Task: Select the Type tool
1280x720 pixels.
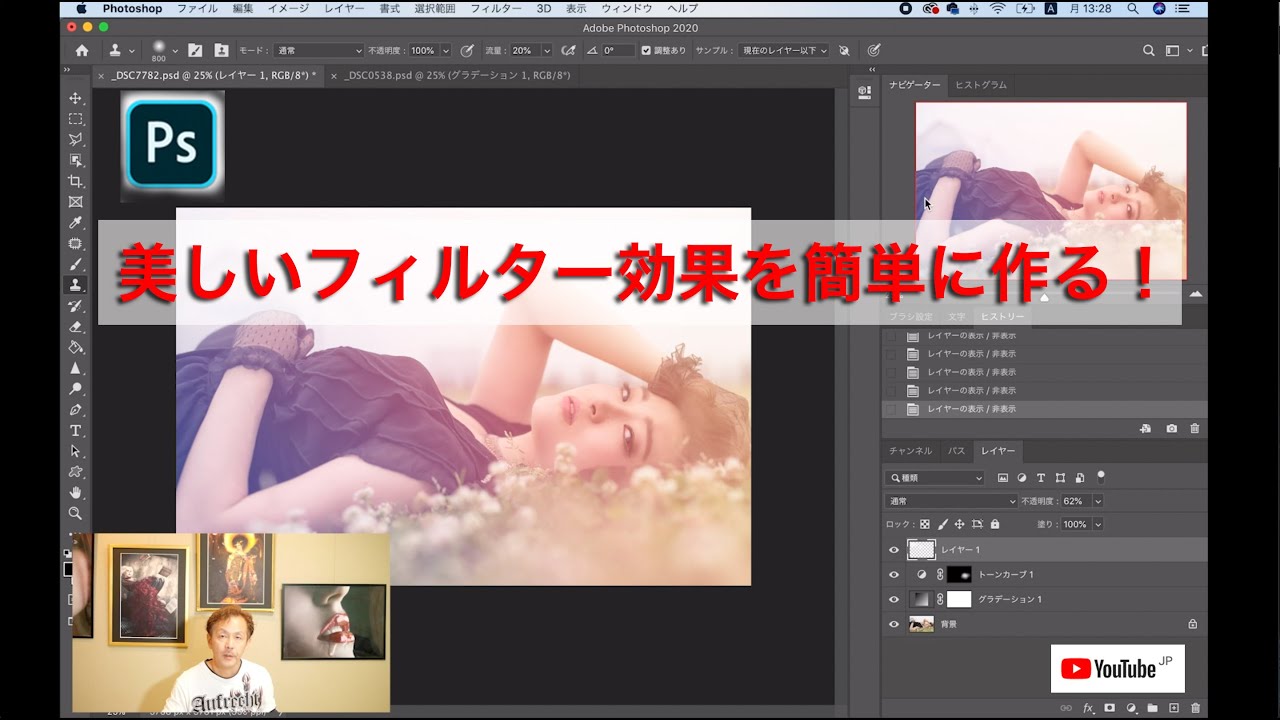Action: pos(75,431)
